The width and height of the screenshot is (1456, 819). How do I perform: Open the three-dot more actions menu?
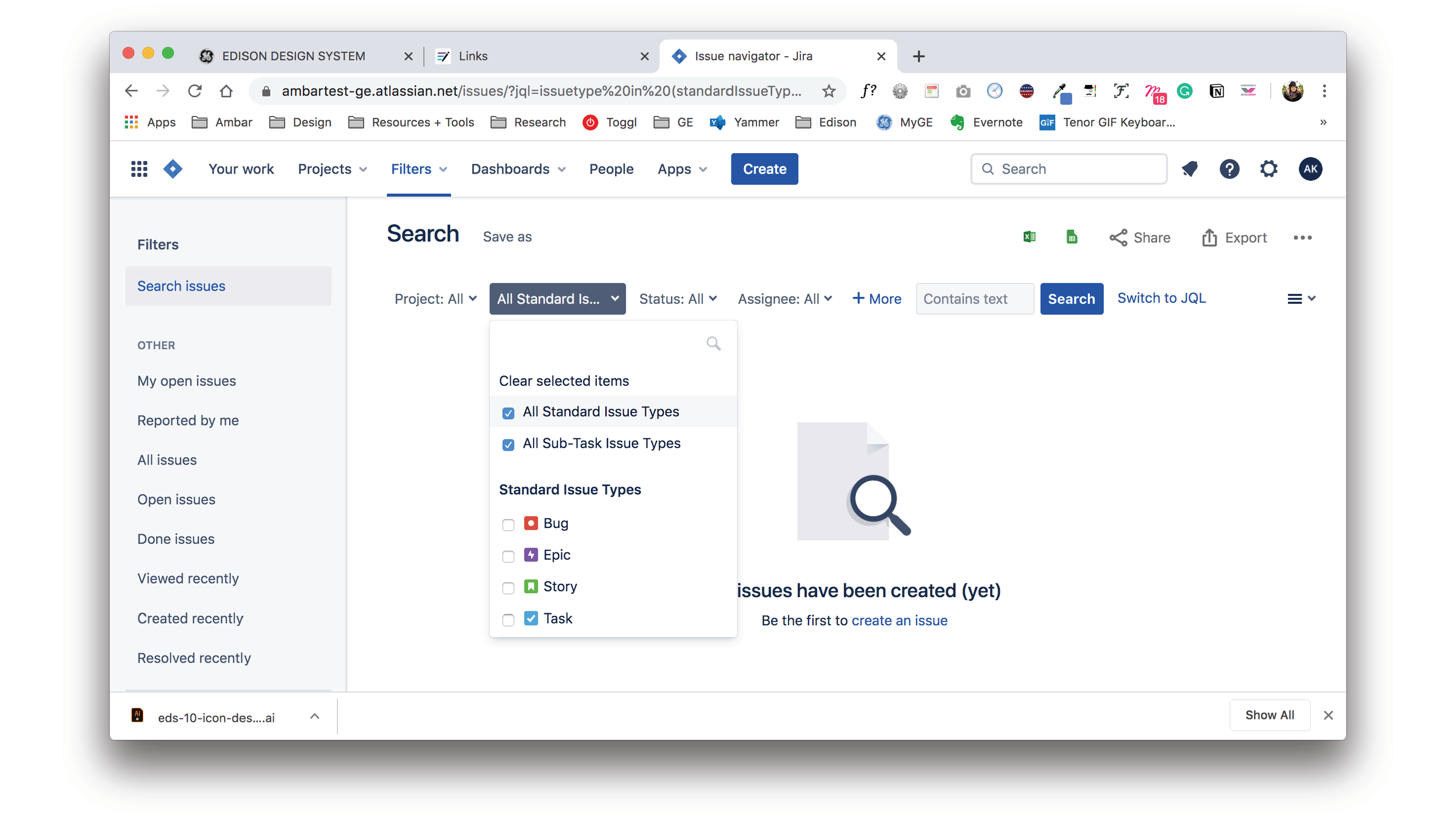[1302, 237]
